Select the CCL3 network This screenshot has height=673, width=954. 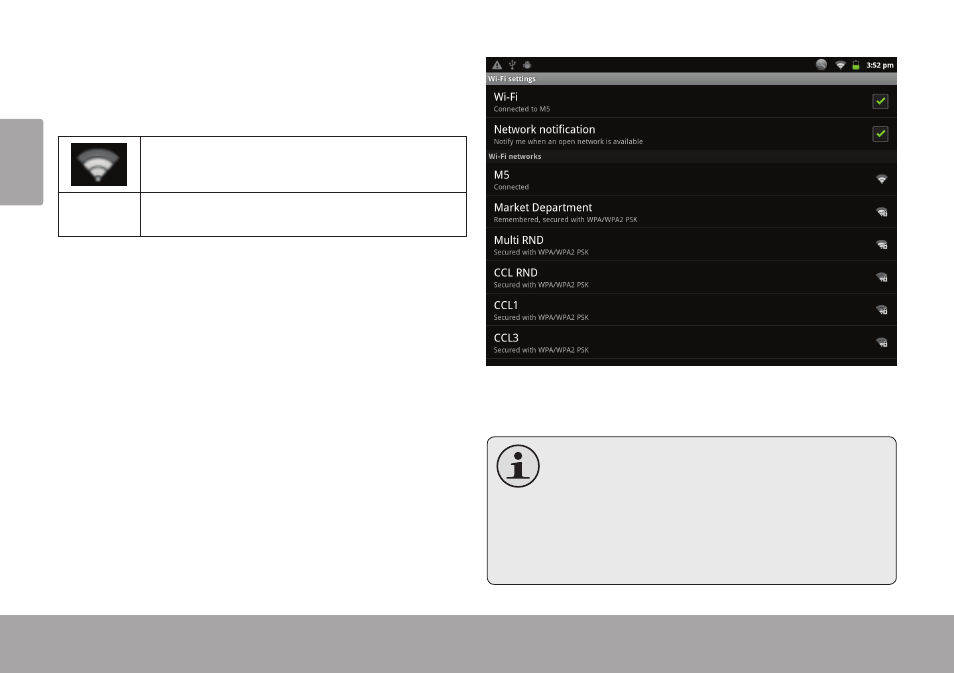(x=691, y=342)
